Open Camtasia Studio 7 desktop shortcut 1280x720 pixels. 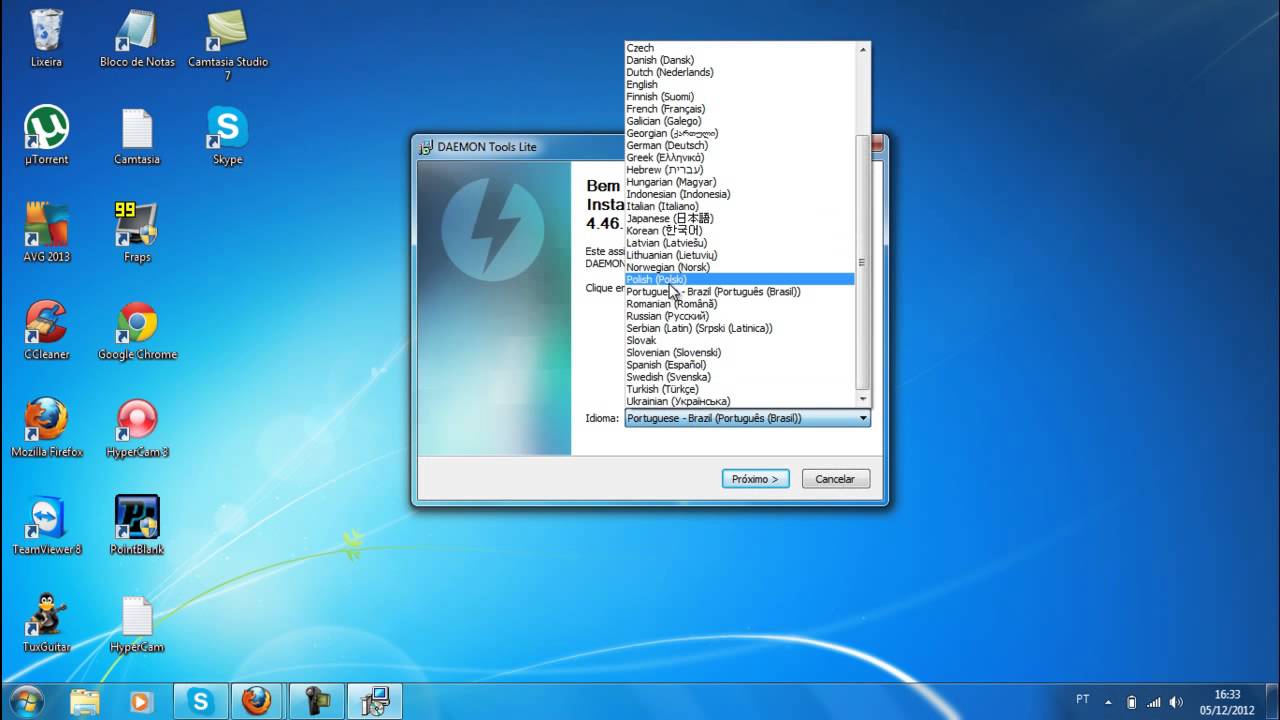[x=228, y=45]
